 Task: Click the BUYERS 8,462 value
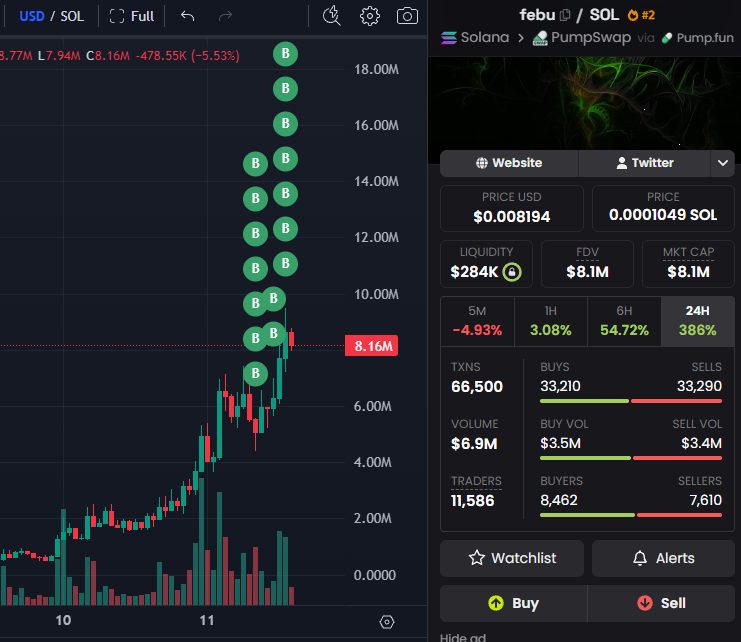tap(559, 500)
